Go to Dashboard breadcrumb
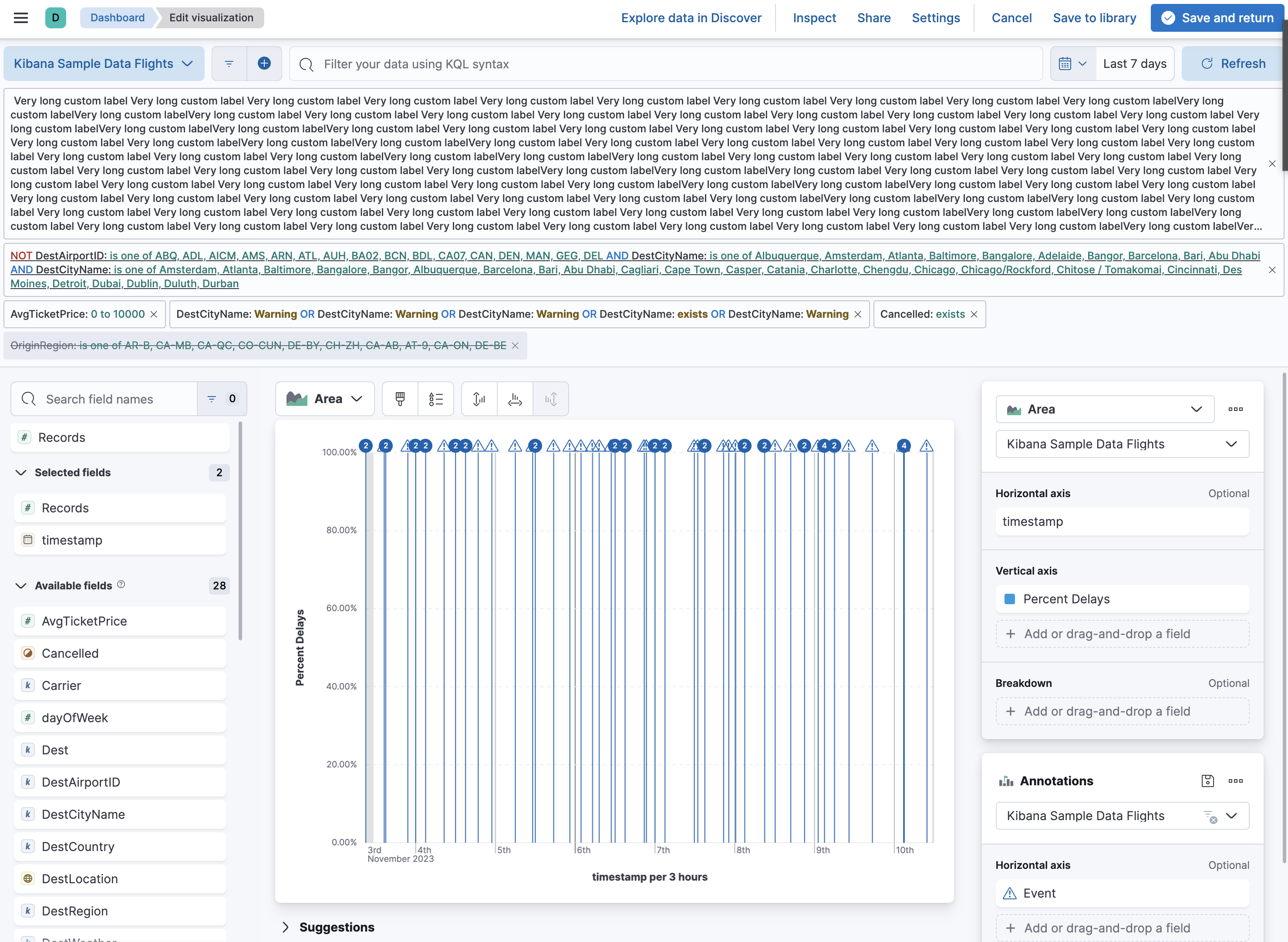This screenshot has width=1288, height=942. [118, 18]
